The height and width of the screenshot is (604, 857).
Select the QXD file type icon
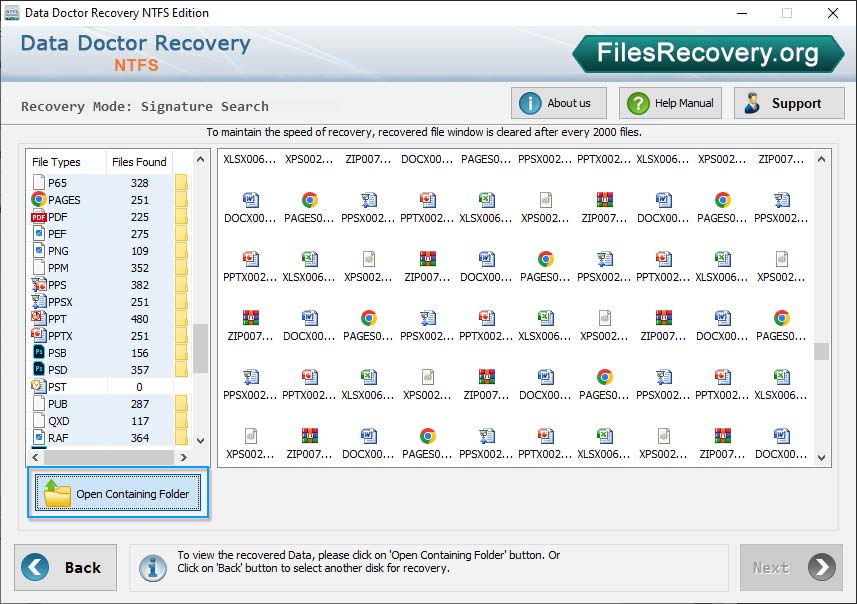39,420
